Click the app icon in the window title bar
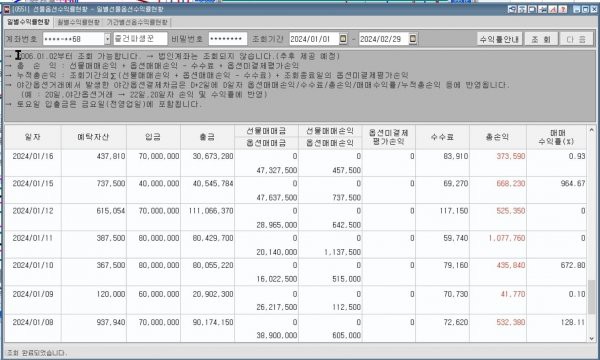 point(6,9)
